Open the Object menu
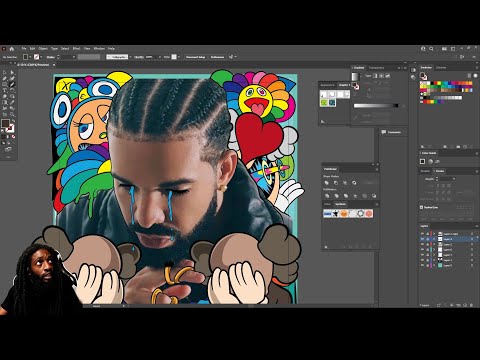480x360 pixels. tap(43, 49)
